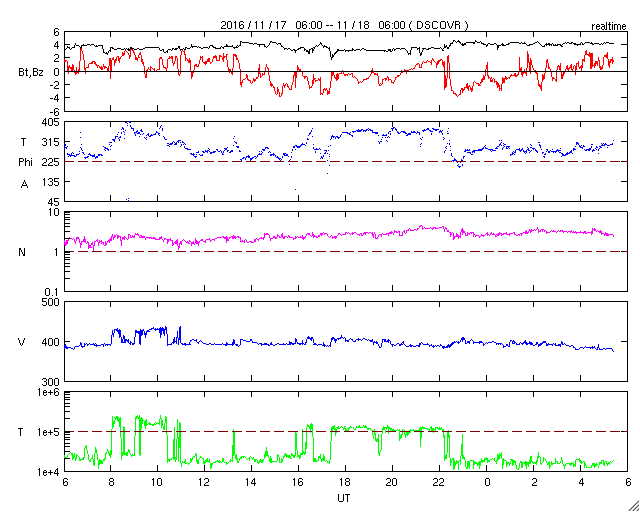
Task: Click the resize grip at window corner
Action: pyautogui.click(x=634, y=506)
